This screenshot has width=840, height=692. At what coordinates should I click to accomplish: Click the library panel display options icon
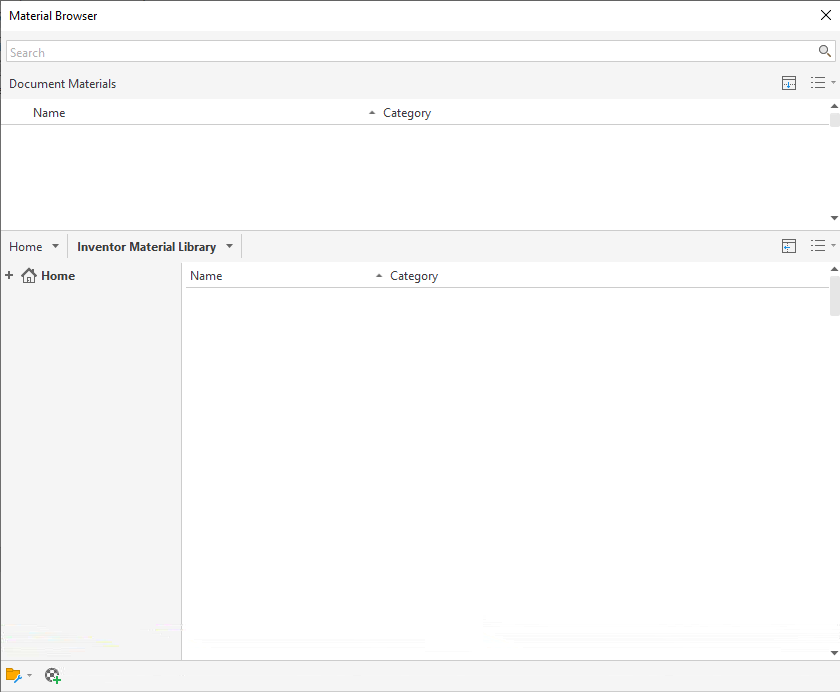coord(789,246)
